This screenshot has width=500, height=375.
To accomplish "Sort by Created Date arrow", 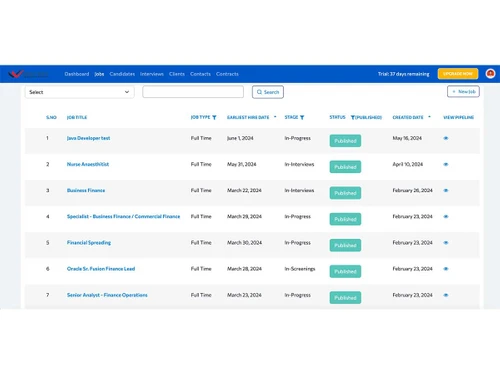I will 429,117.
